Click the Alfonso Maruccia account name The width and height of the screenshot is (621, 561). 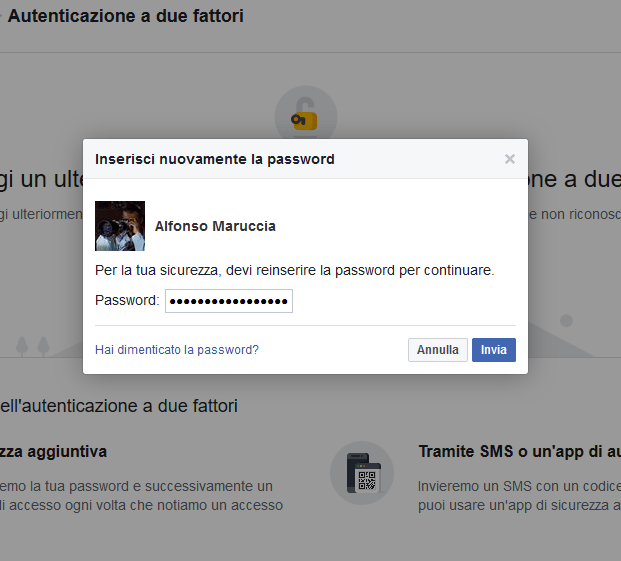pyautogui.click(x=215, y=227)
